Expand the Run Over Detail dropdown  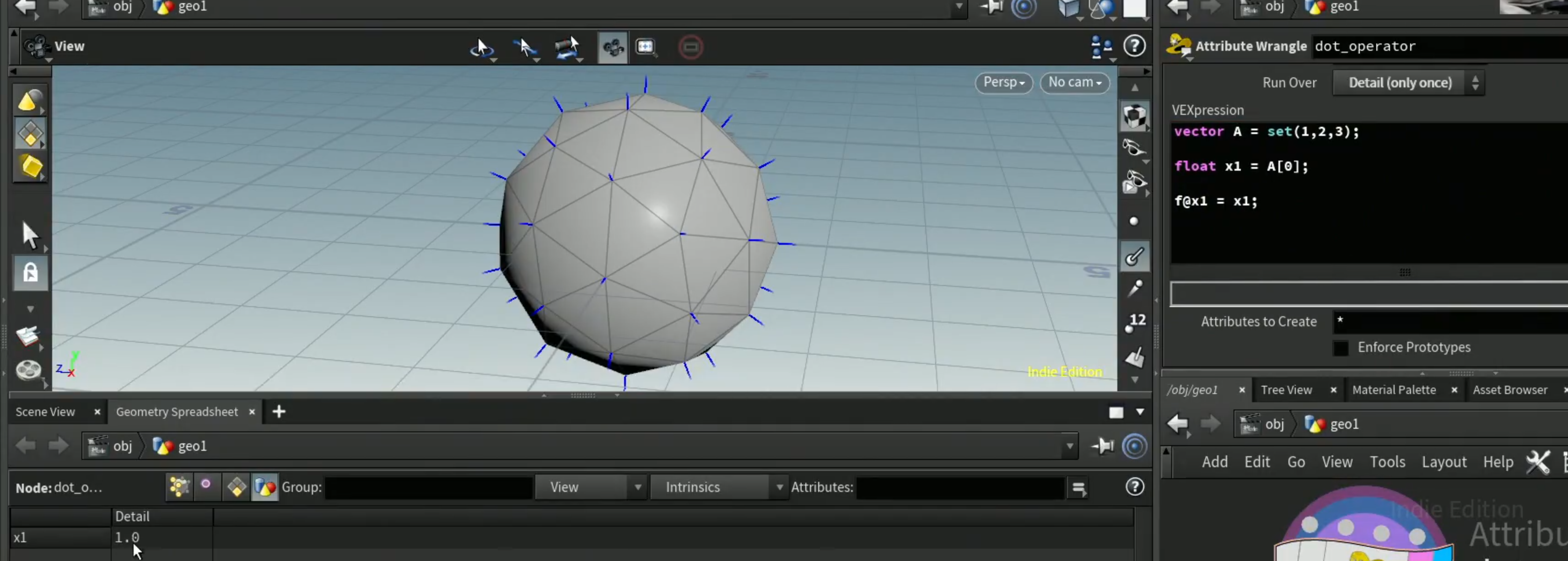pyautogui.click(x=1408, y=83)
